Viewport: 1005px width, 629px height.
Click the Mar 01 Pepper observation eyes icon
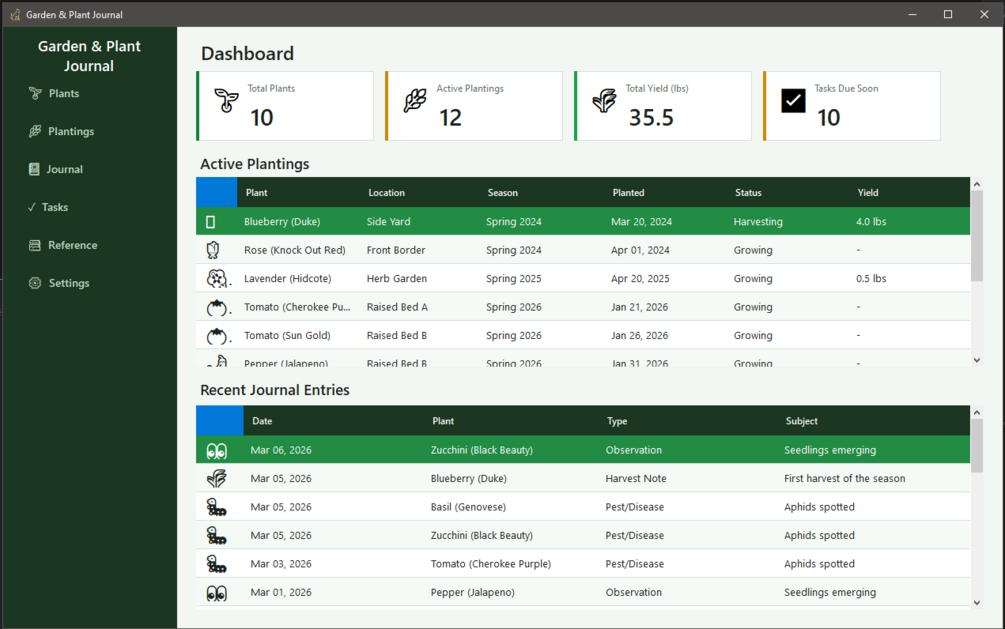coord(217,593)
